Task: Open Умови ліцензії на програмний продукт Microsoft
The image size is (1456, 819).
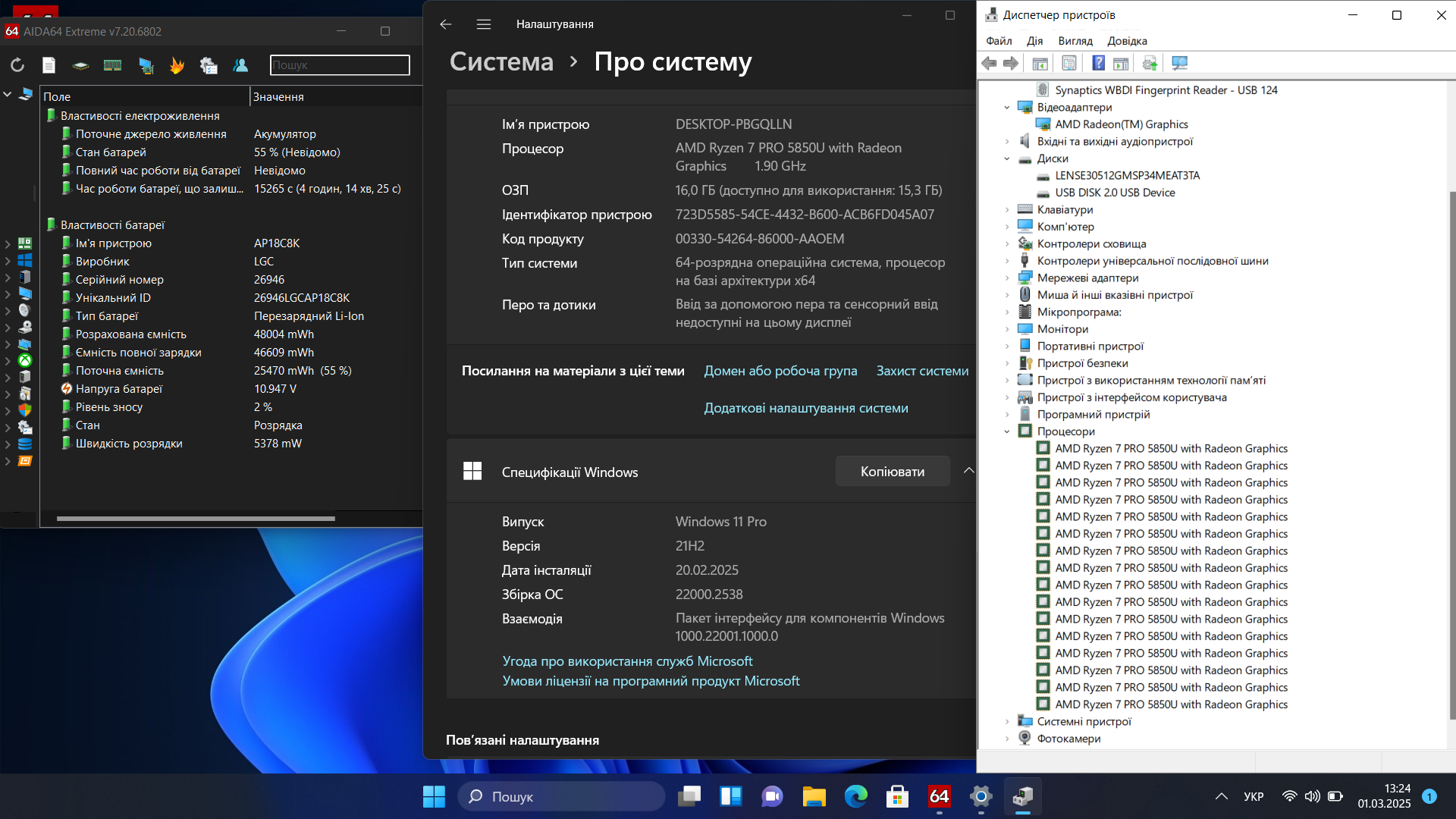Action: tap(651, 681)
